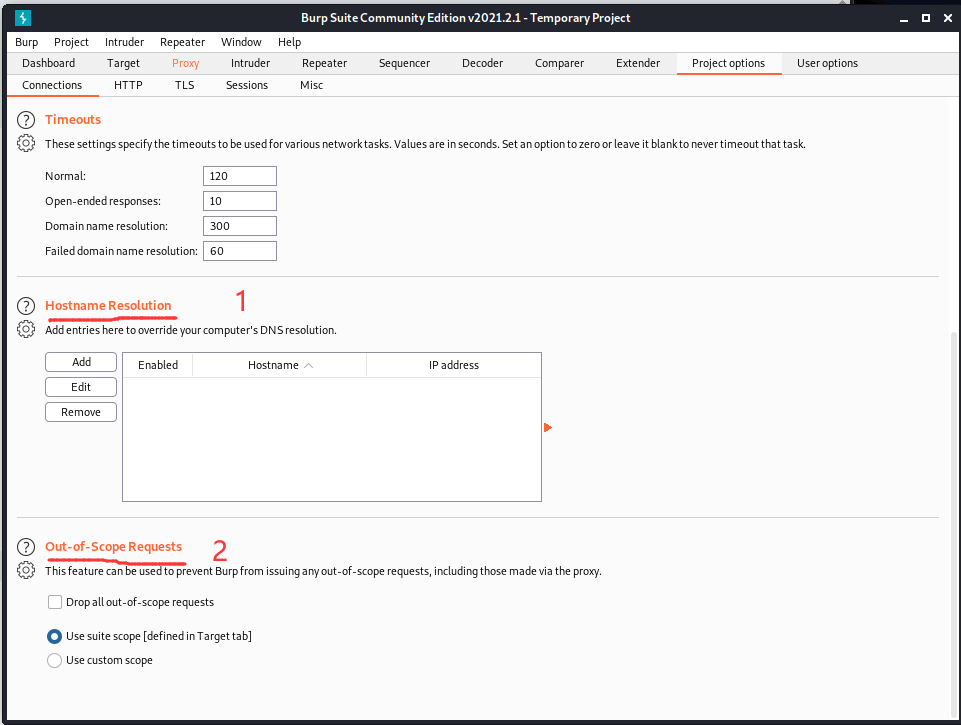
Task: Click the orange arrow beside hostname table
Action: click(548, 427)
